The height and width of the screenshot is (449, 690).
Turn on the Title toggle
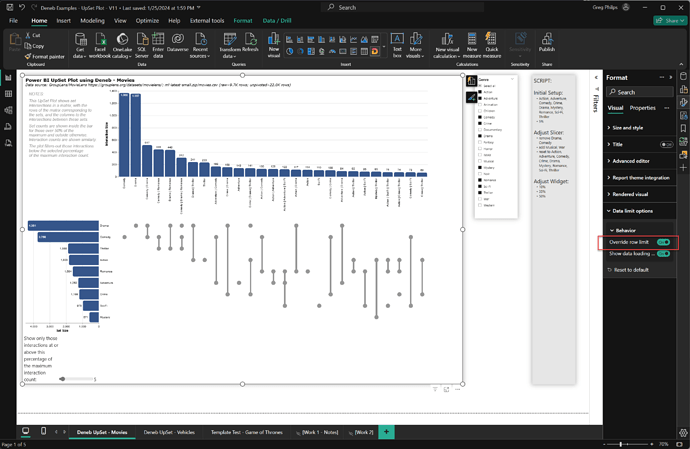click(666, 144)
